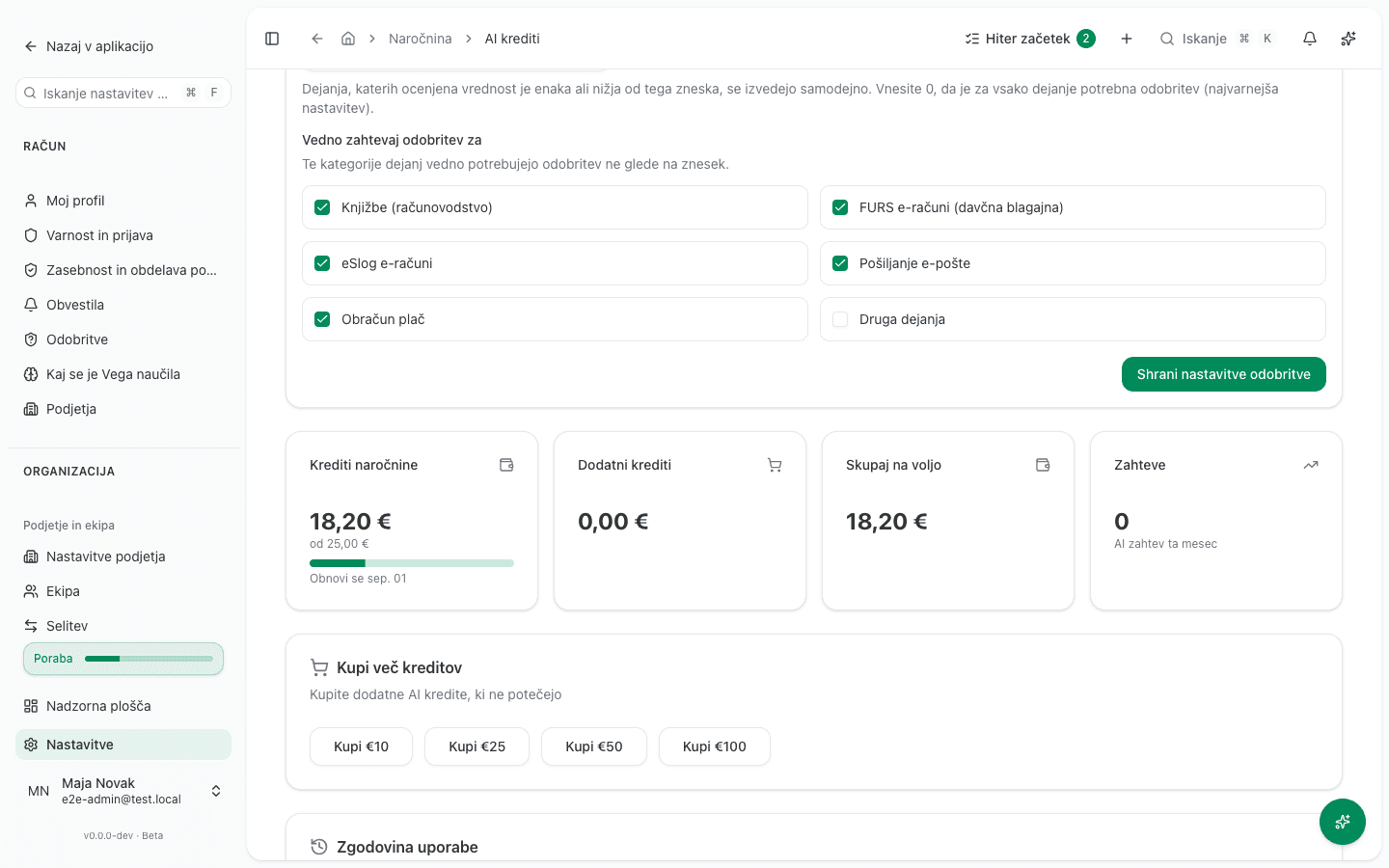
Task: Enable the Druga dejanja checkbox
Action: coord(840,319)
